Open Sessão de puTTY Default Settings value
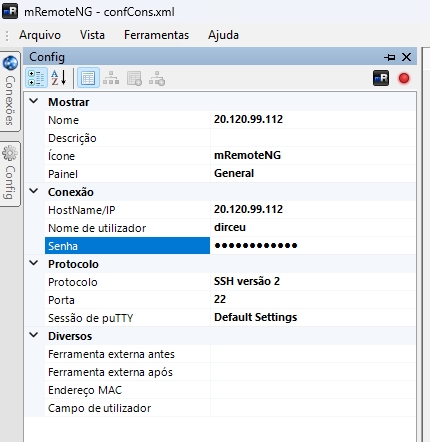 coord(313,318)
